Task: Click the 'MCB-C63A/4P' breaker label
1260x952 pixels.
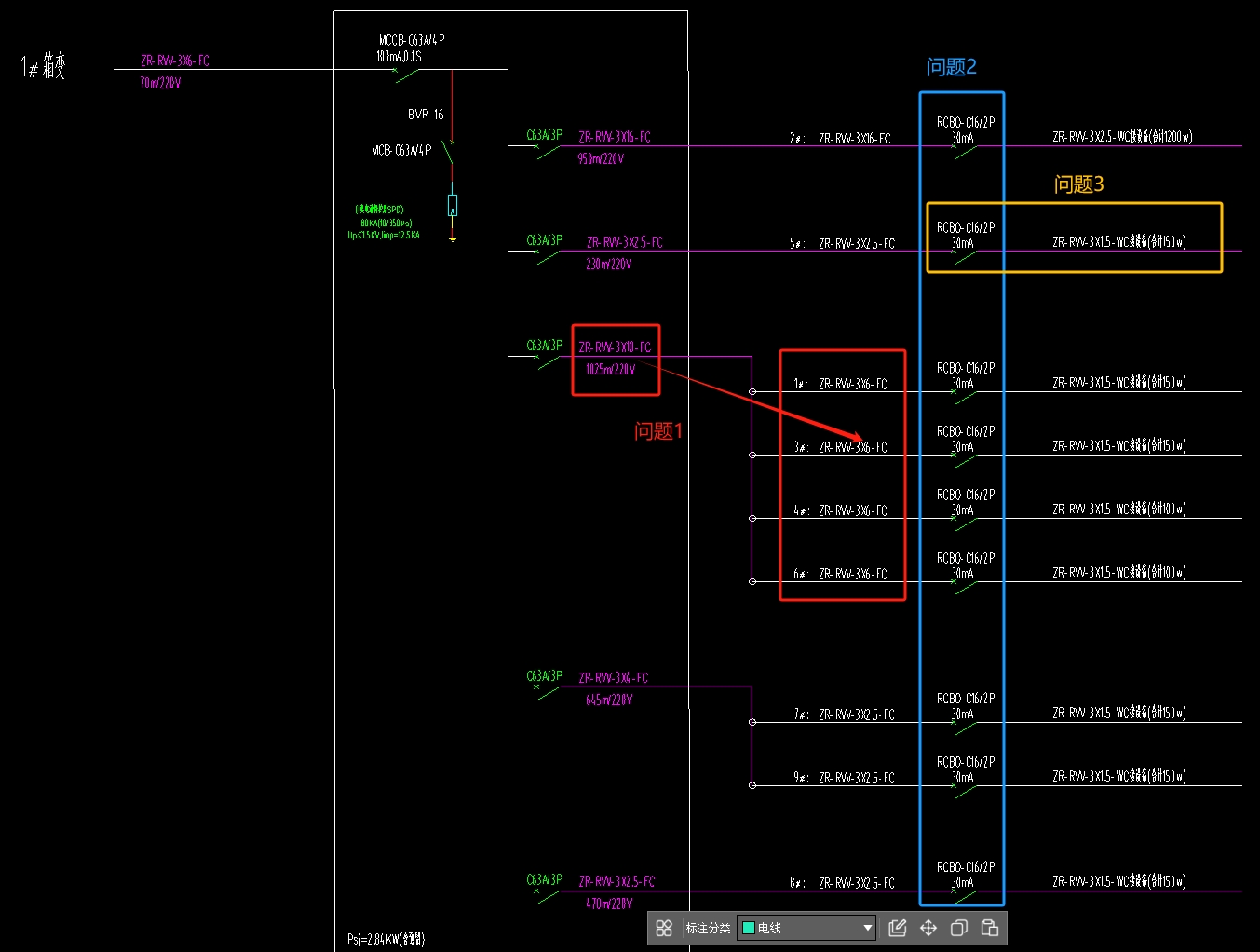Action: 401,150
